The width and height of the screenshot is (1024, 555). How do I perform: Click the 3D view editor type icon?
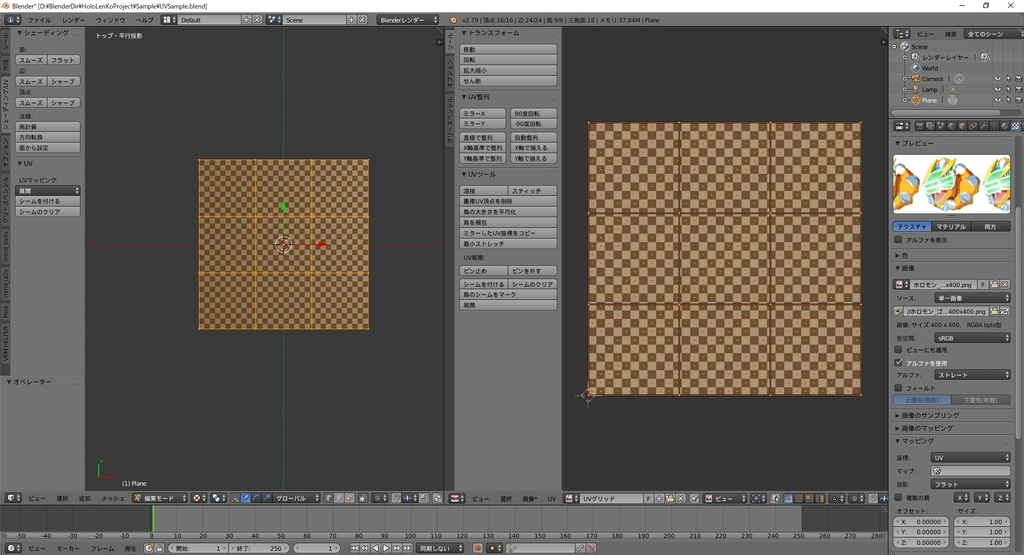click(x=13, y=498)
